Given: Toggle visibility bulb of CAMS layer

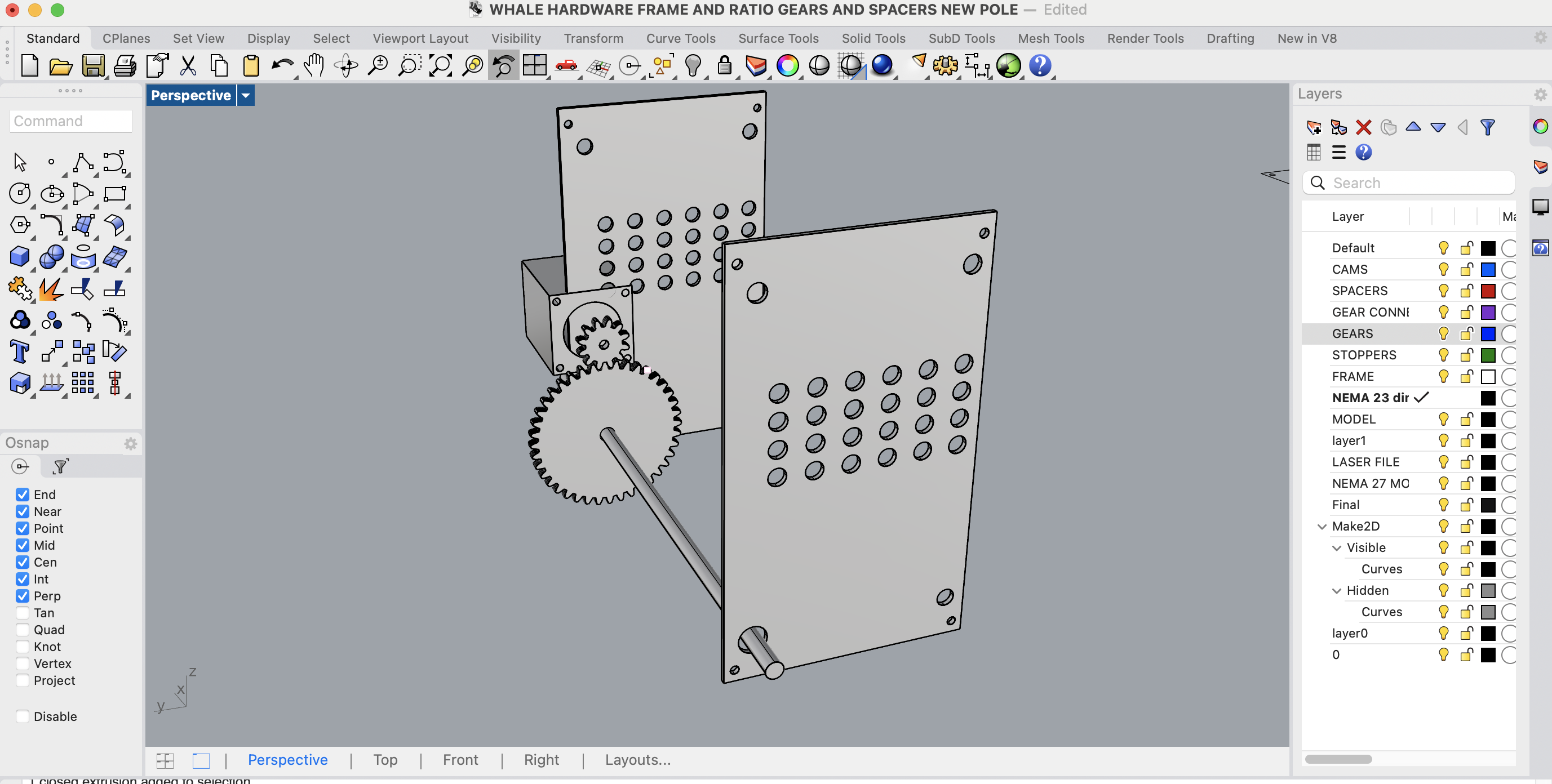Looking at the screenshot, I should pos(1443,269).
